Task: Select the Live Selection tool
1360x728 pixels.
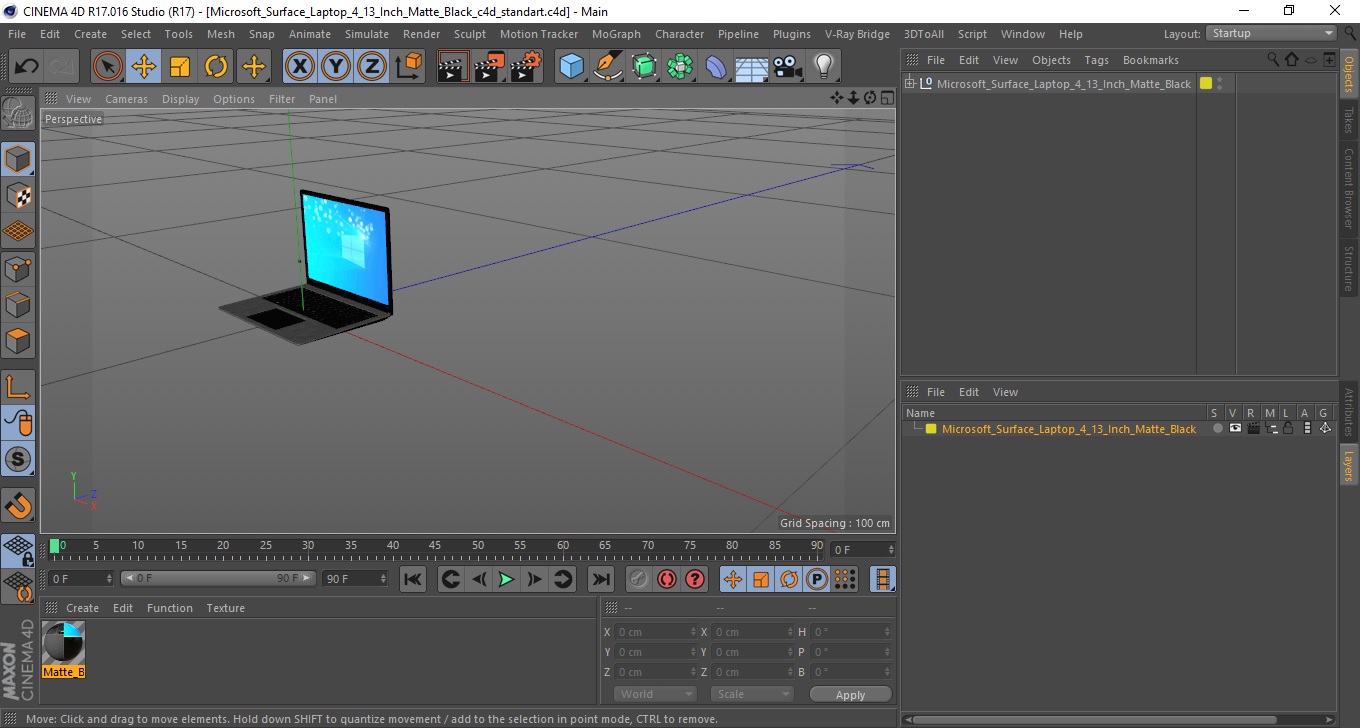Action: click(108, 67)
